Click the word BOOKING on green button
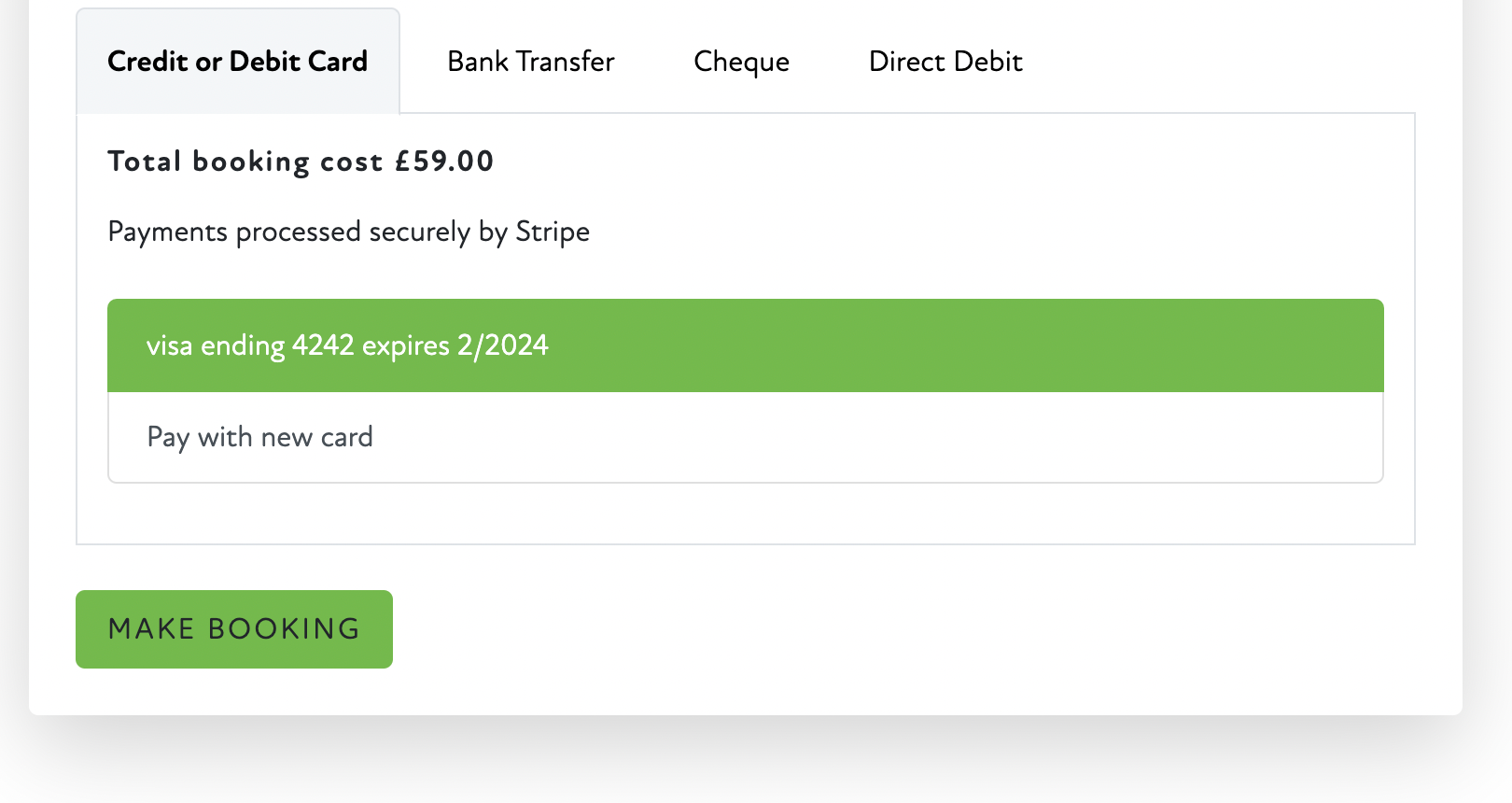Image resolution: width=1512 pixels, height=803 pixels. (x=284, y=629)
